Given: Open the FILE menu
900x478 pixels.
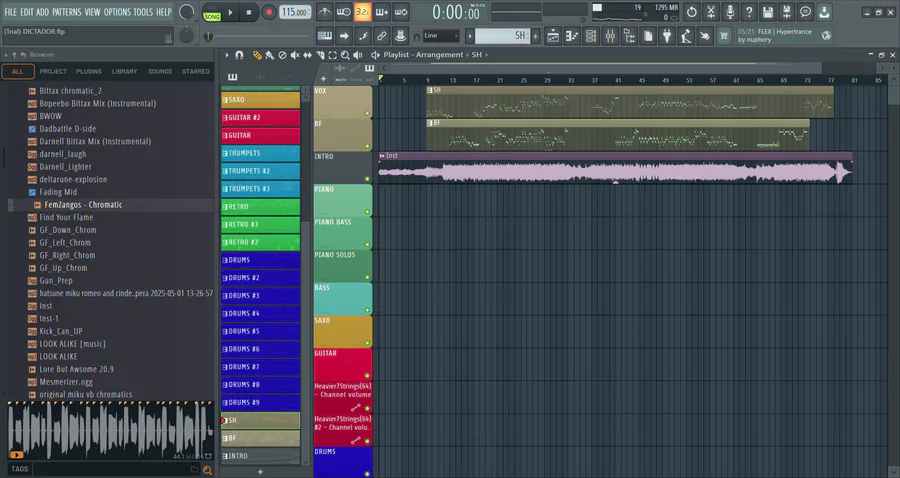Looking at the screenshot, I should pos(10,11).
